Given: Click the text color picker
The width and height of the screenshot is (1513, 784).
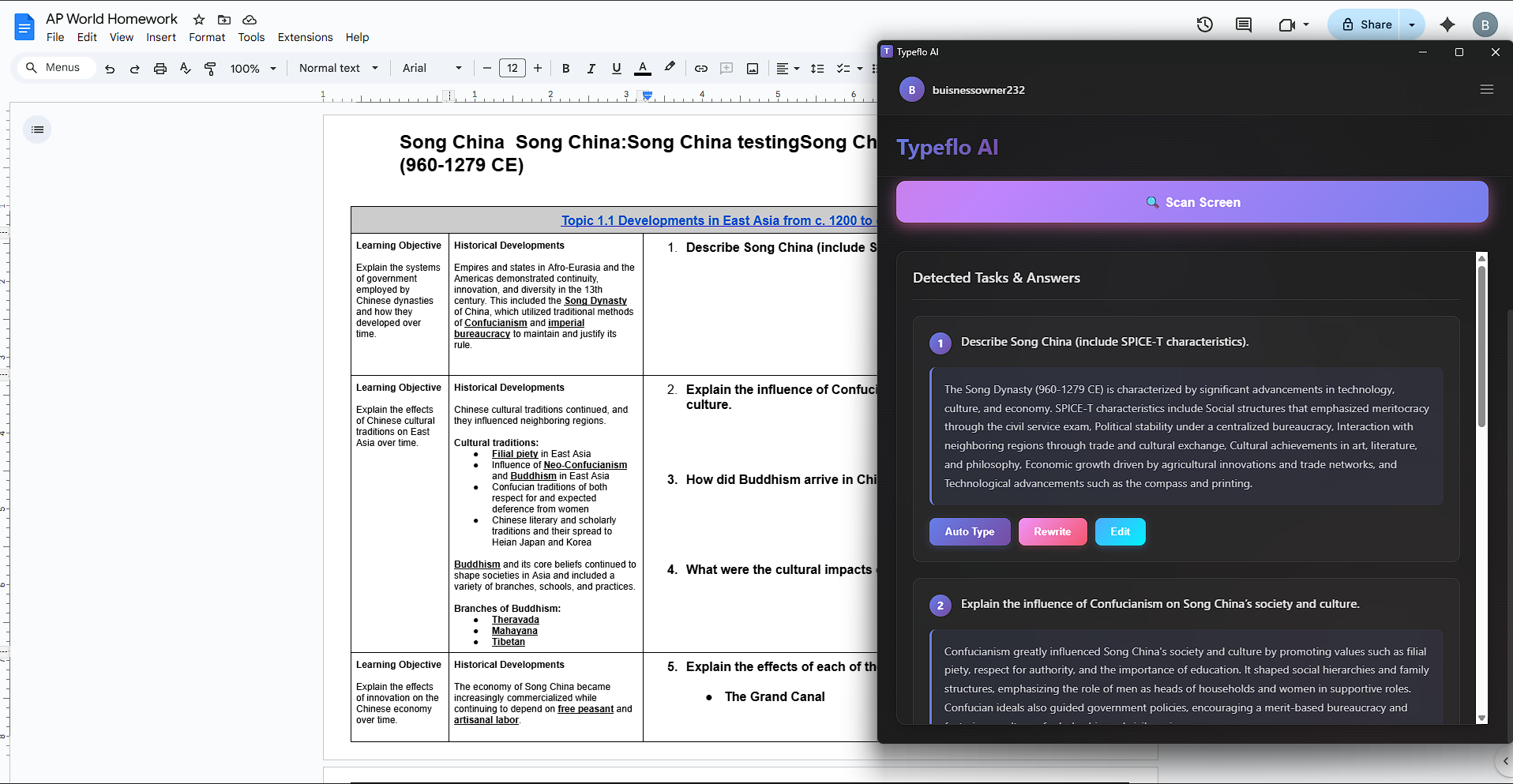Looking at the screenshot, I should (x=643, y=69).
